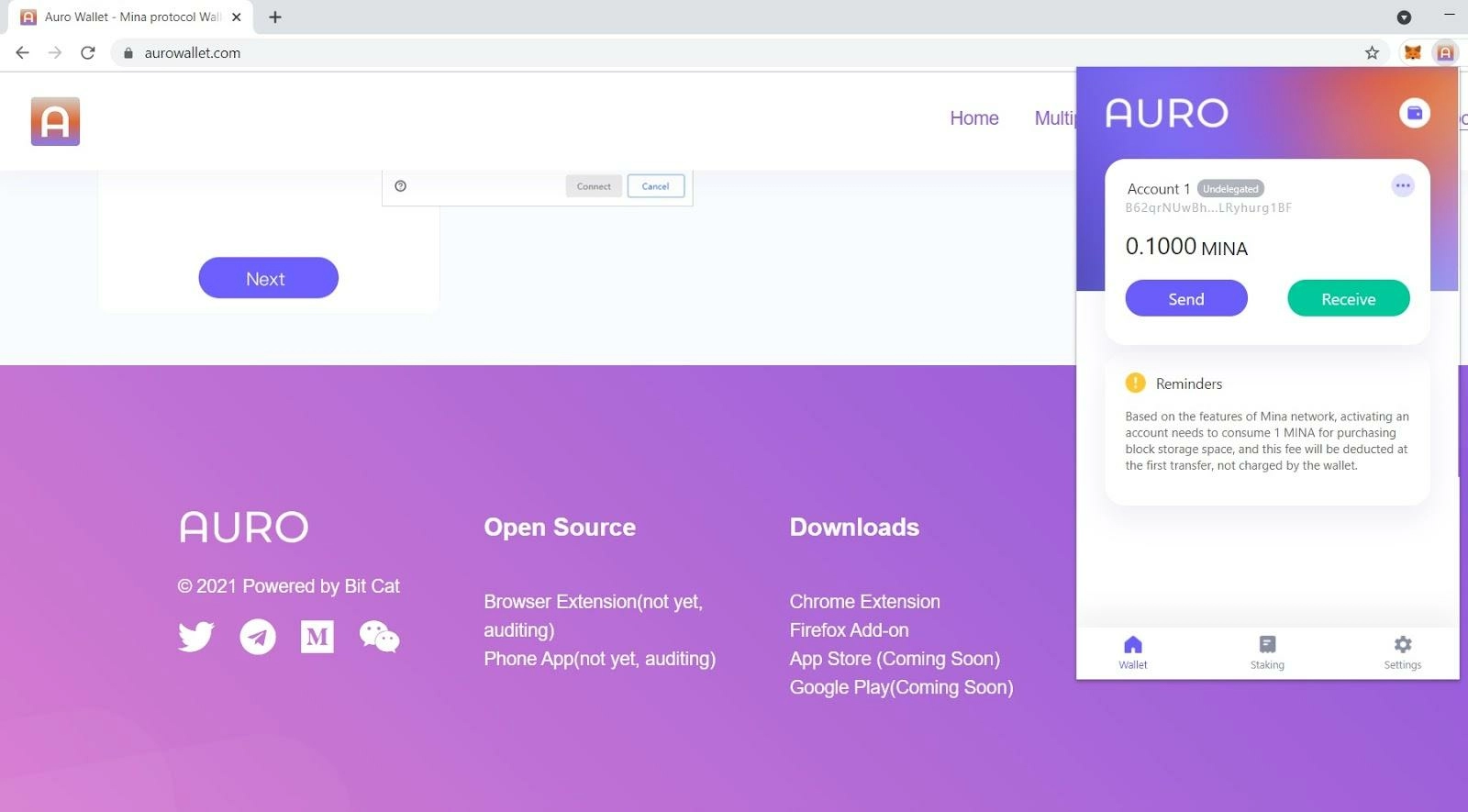Click the Reminders warning icon
1468x812 pixels.
(x=1135, y=383)
